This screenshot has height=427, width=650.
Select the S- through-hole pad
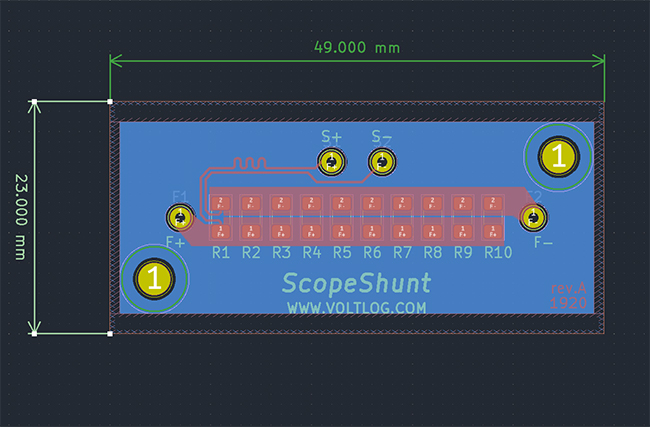pyautogui.click(x=382, y=162)
